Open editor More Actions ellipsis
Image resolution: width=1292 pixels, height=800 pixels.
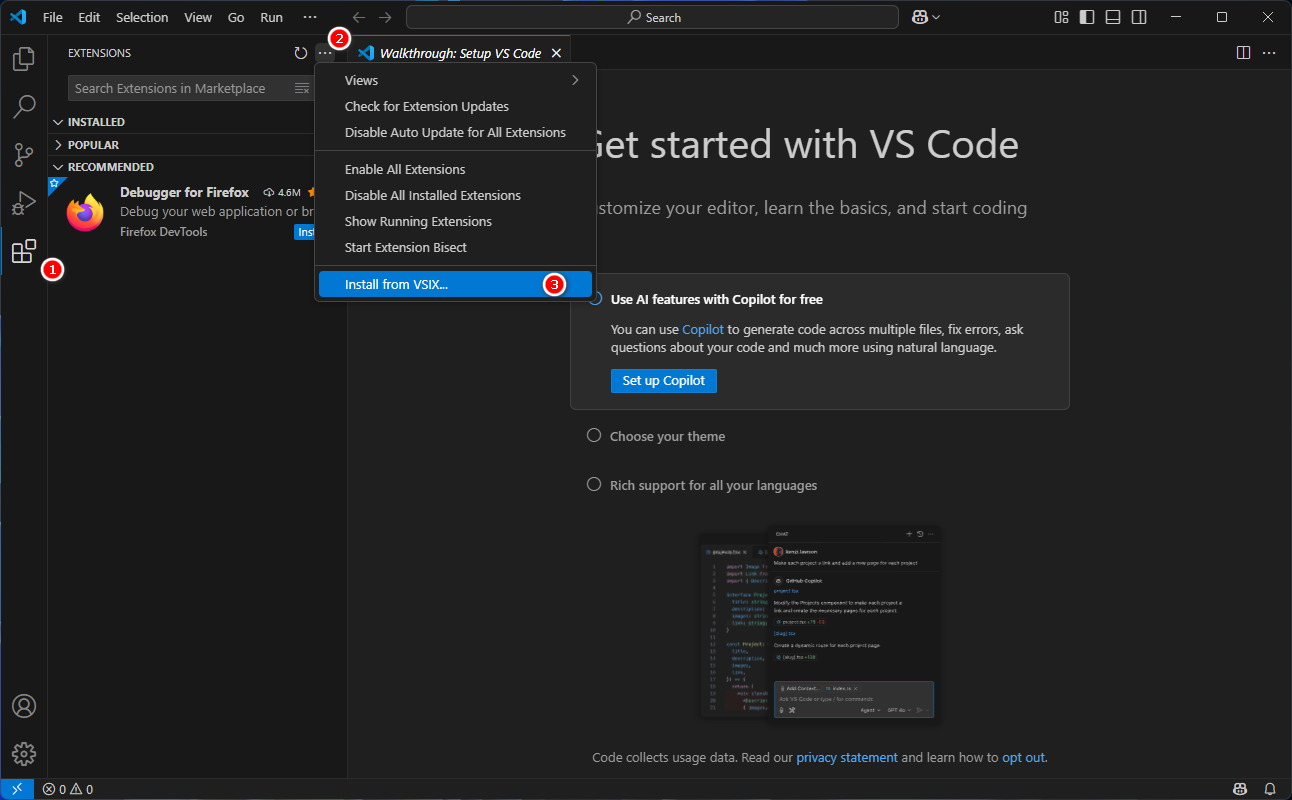click(1269, 53)
